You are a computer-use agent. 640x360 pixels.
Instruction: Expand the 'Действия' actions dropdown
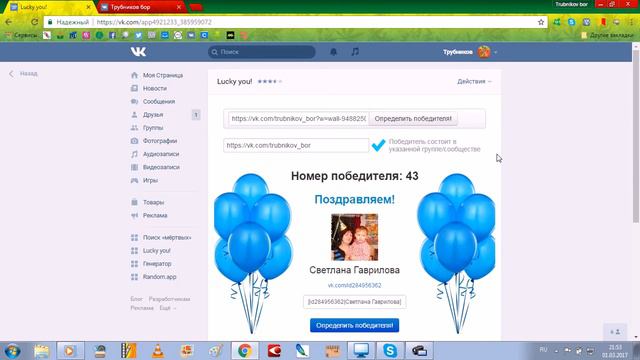474,81
